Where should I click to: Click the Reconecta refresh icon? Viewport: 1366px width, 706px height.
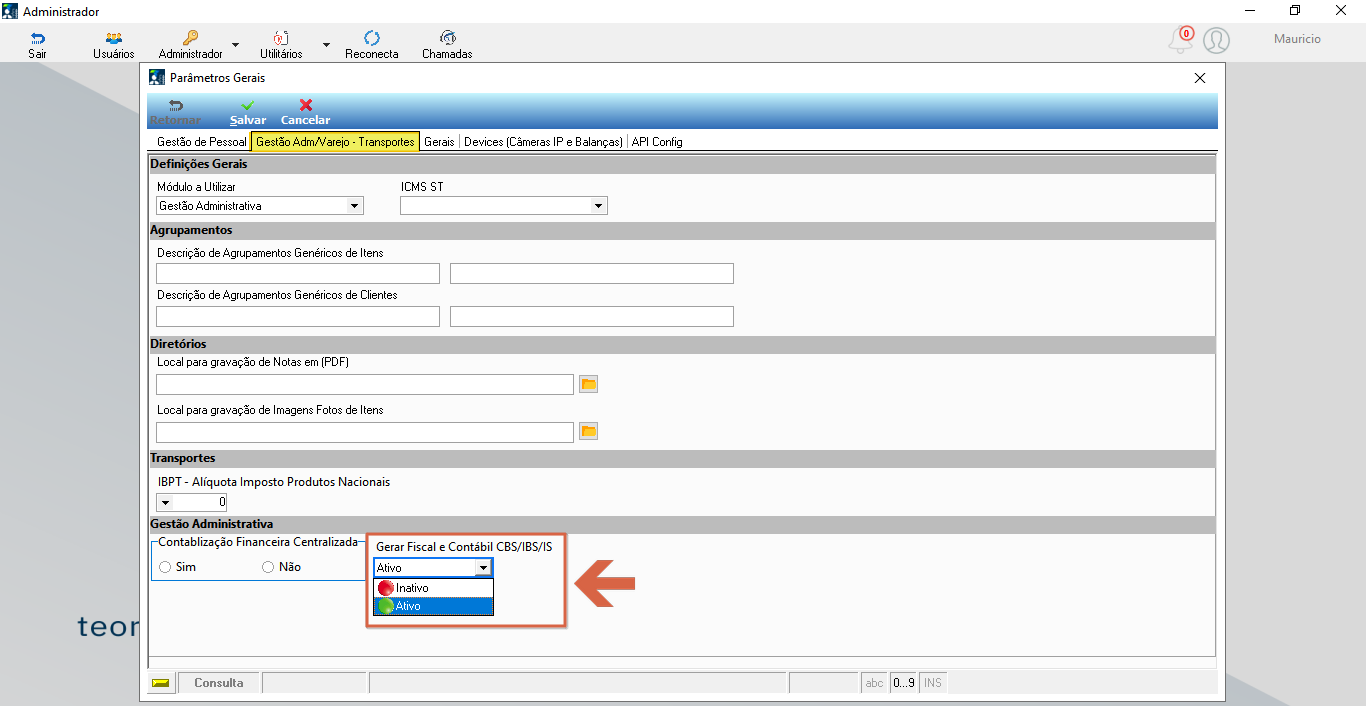click(x=372, y=38)
